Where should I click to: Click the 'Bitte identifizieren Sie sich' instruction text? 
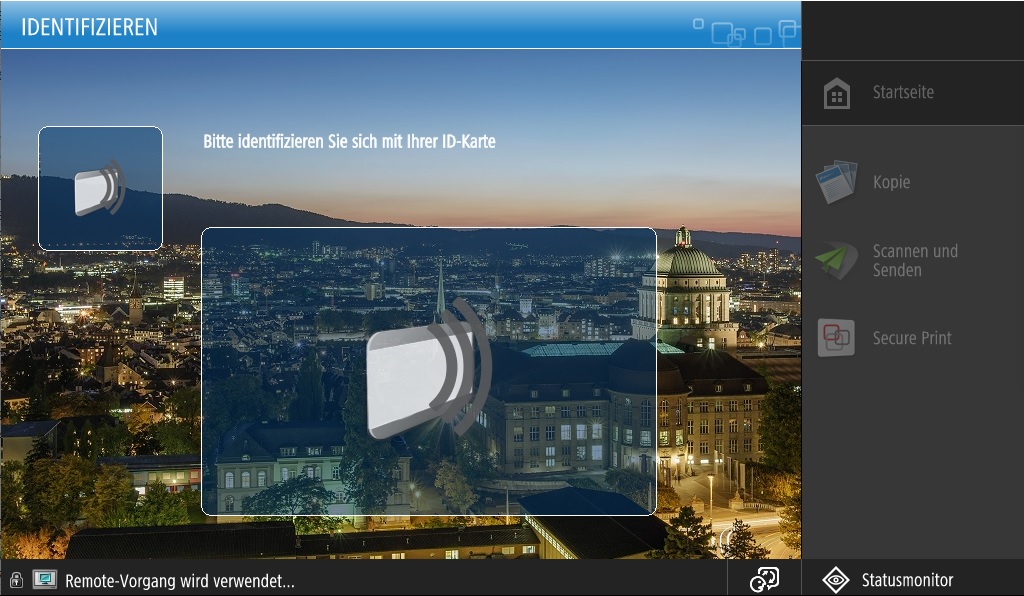tap(349, 142)
